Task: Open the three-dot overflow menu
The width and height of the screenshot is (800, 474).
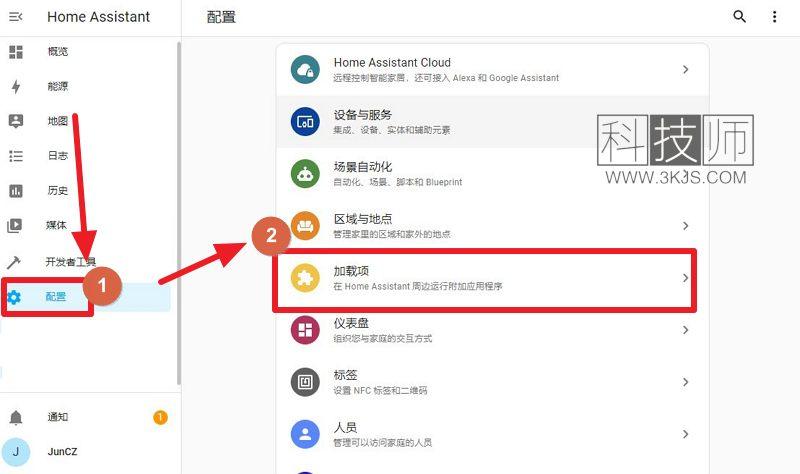Action: [x=774, y=17]
